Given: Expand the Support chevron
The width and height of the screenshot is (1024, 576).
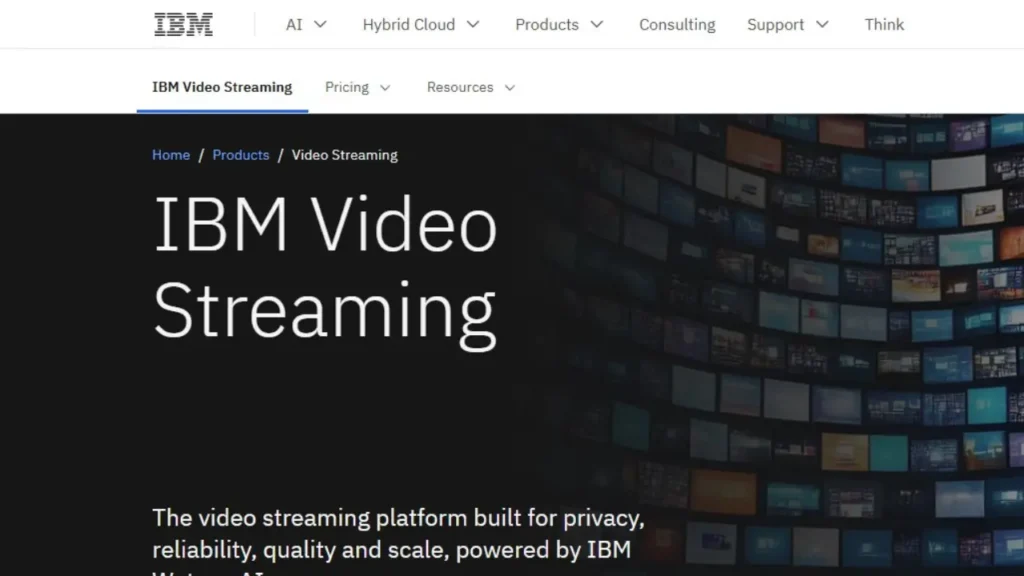Looking at the screenshot, I should tap(822, 24).
